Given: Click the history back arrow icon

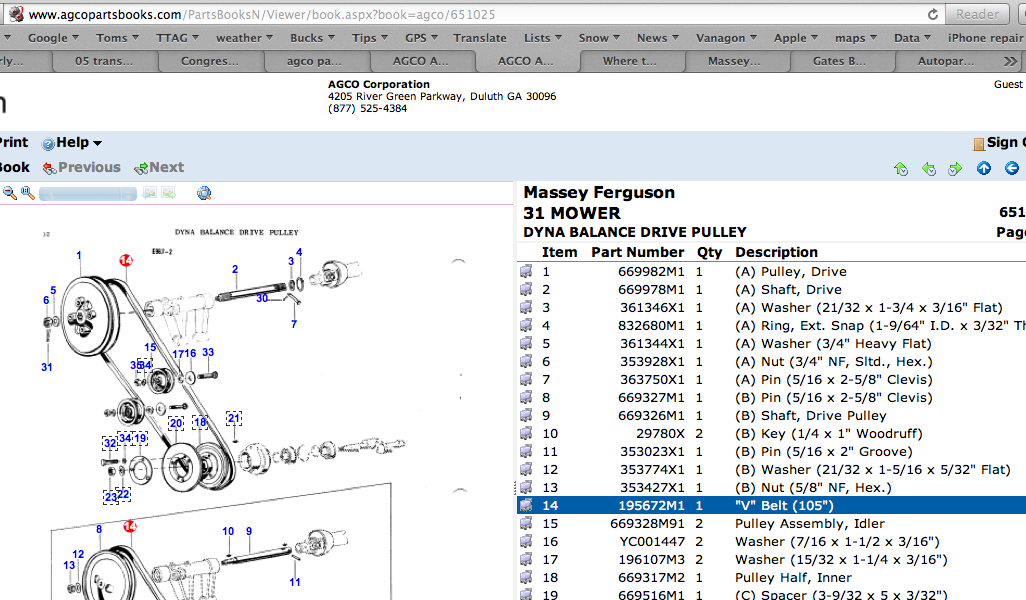Looking at the screenshot, I should (929, 169).
